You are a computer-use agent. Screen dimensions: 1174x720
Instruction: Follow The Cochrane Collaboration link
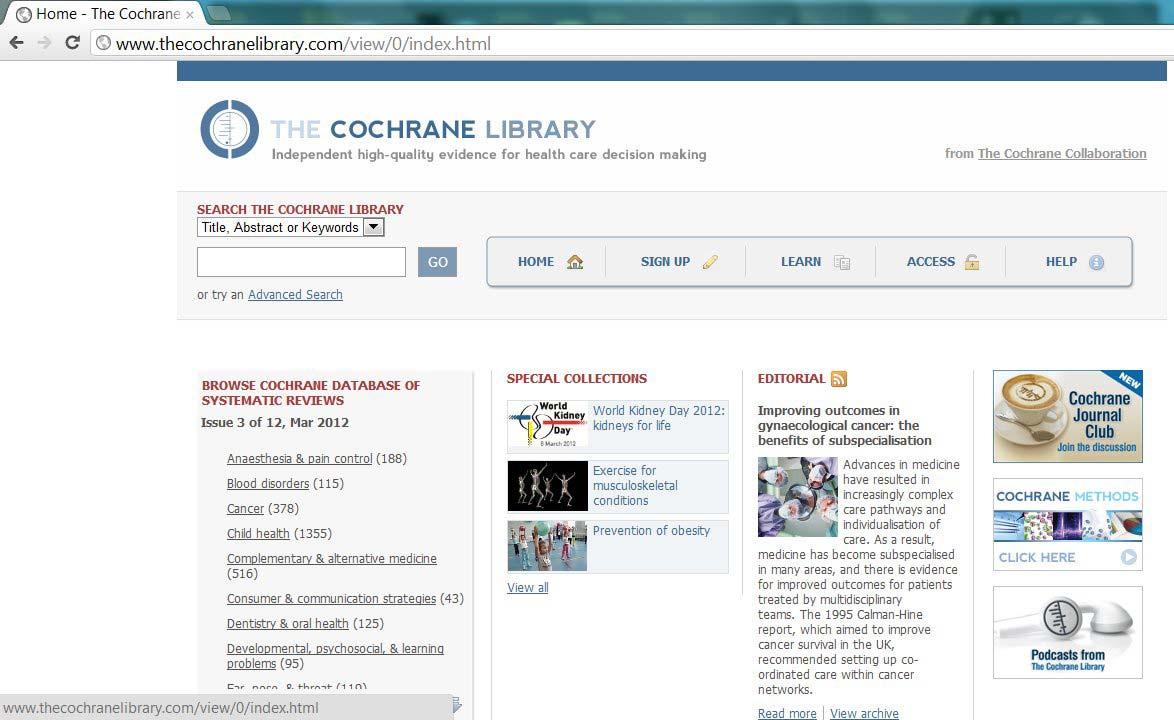(x=1062, y=153)
